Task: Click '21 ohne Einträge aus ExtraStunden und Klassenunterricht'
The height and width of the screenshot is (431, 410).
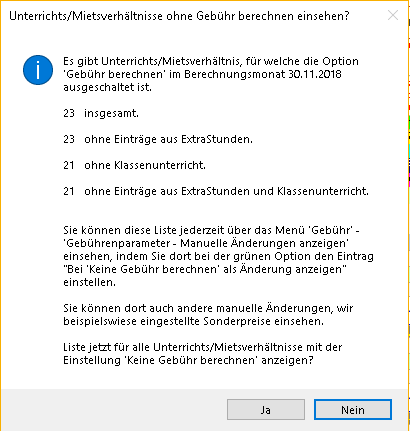Action: (216, 191)
